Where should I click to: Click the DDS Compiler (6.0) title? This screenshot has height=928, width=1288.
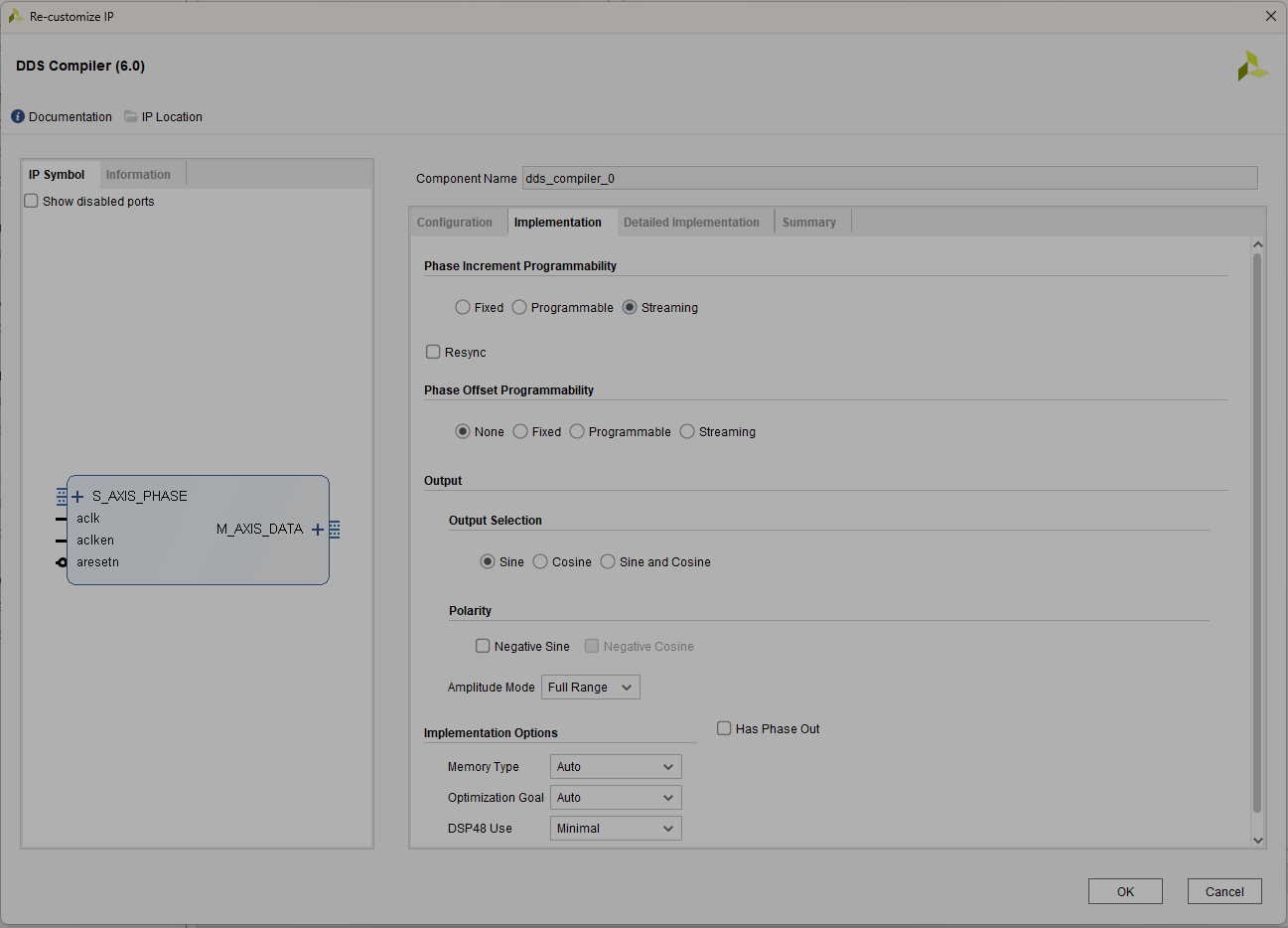click(80, 66)
